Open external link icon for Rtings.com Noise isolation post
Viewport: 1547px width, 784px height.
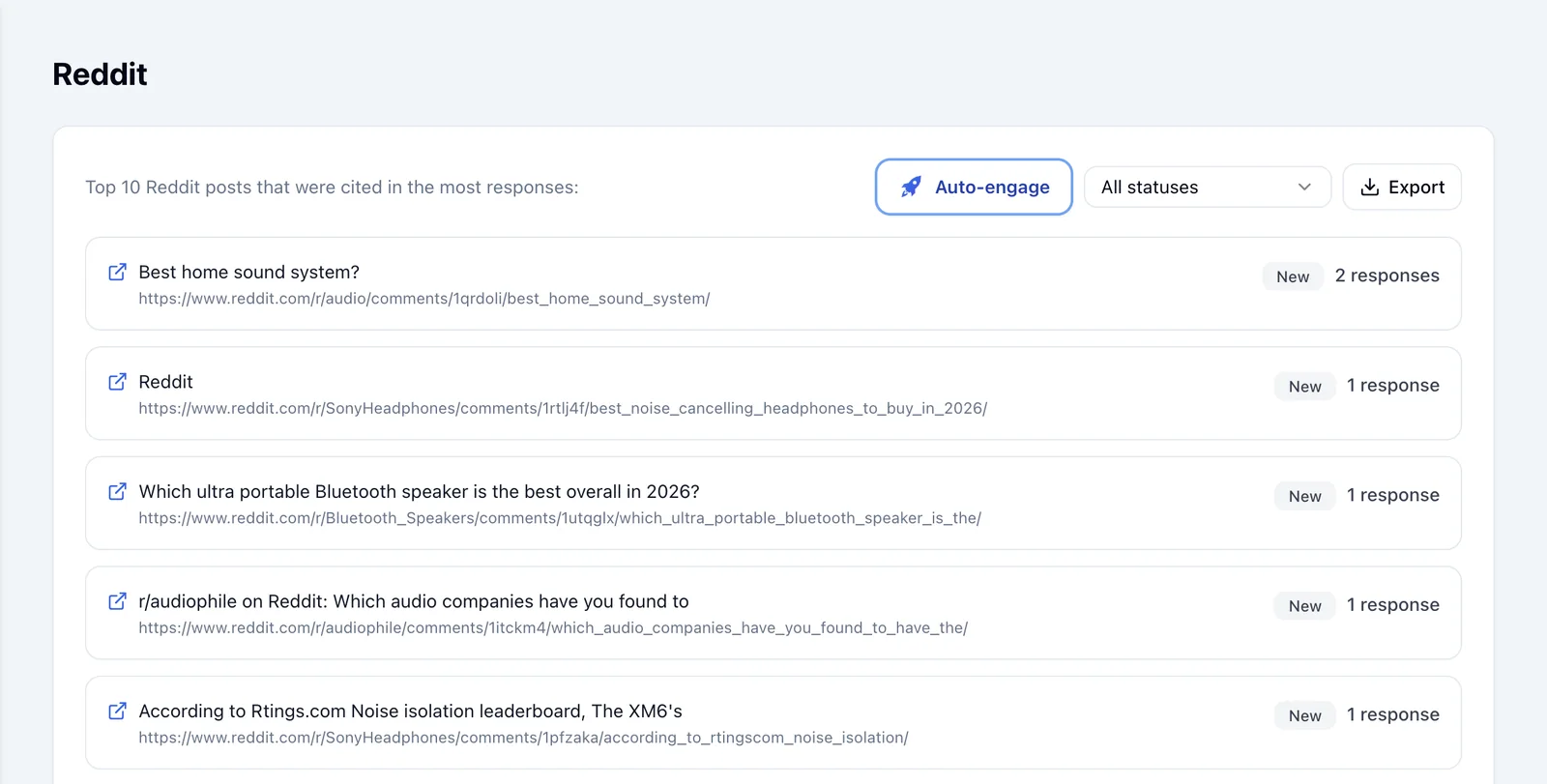117,711
